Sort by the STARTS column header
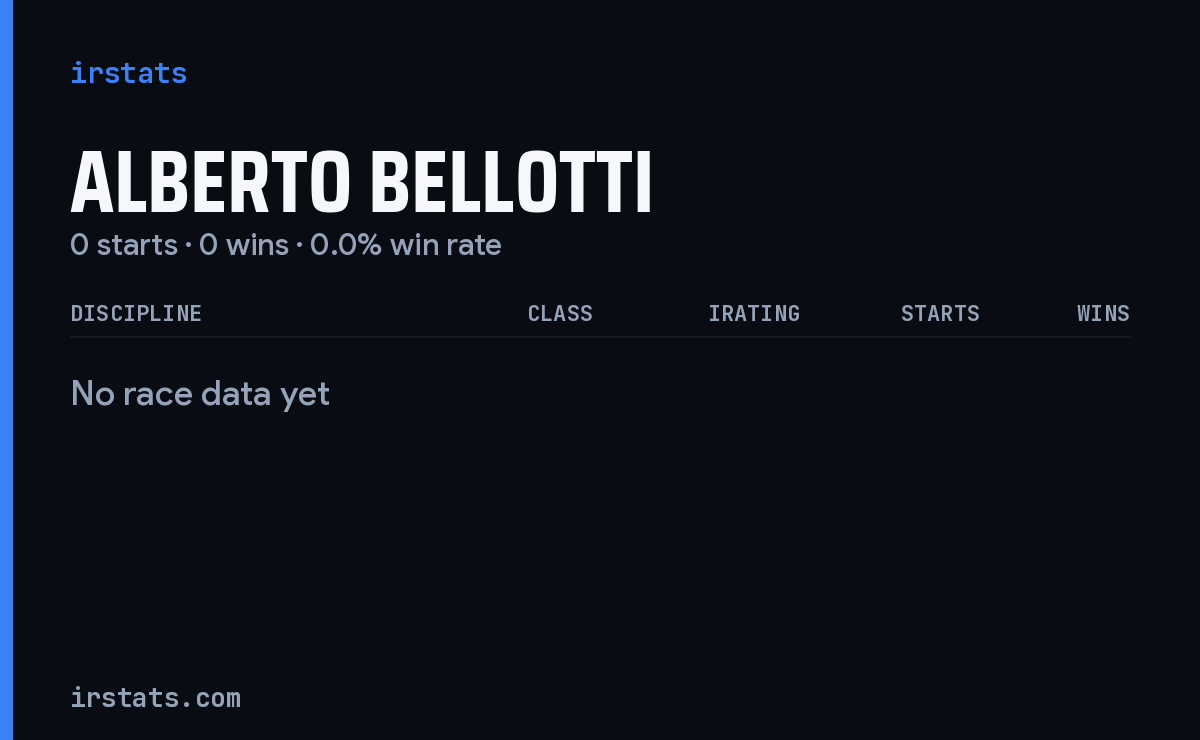 (x=940, y=314)
